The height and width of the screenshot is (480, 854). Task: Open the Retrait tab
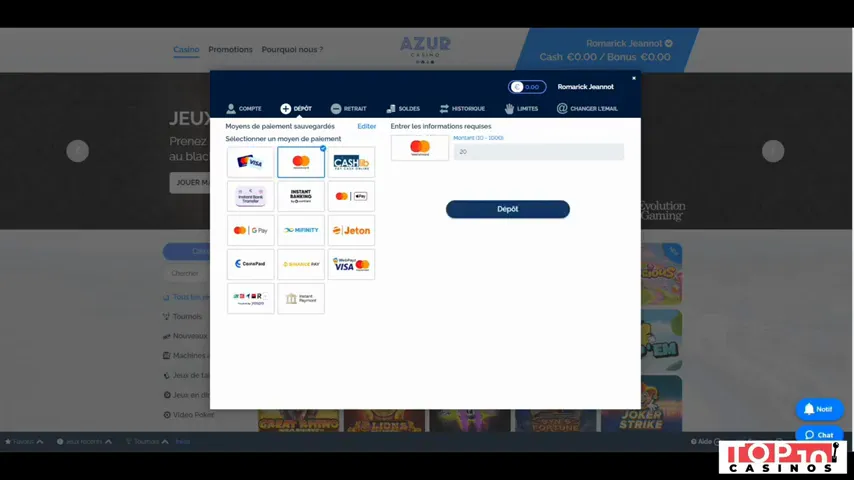[349, 108]
